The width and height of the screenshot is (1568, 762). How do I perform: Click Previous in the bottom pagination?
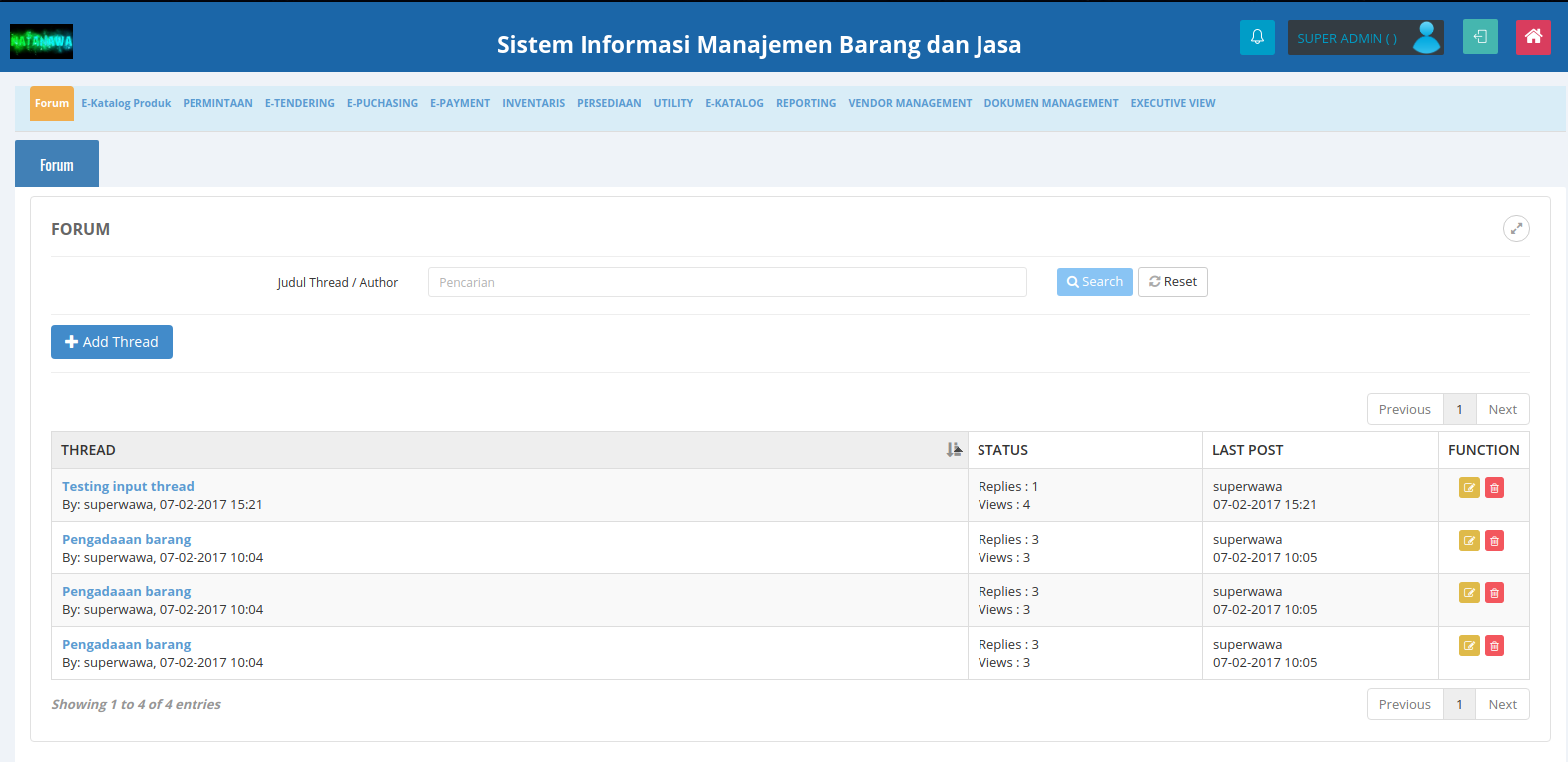pyautogui.click(x=1404, y=705)
